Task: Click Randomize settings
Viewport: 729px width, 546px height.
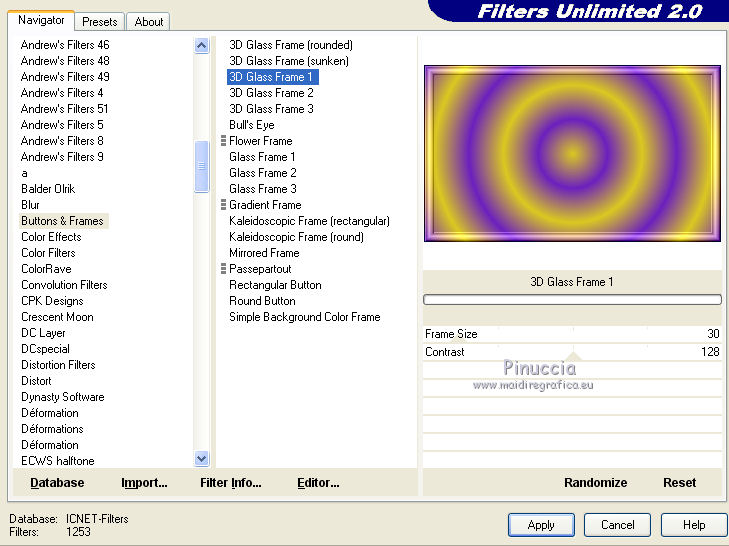Action: [596, 483]
